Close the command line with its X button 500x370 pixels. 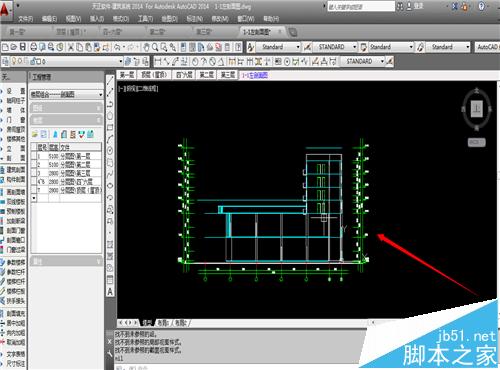click(110, 342)
